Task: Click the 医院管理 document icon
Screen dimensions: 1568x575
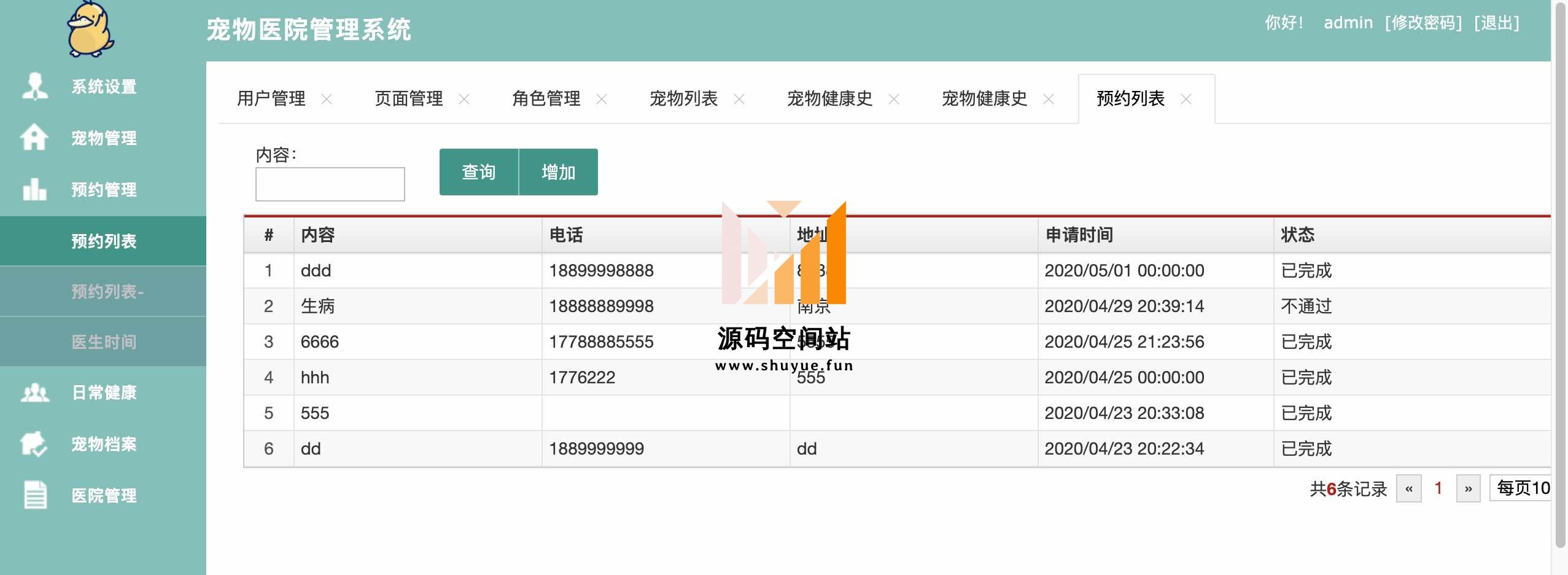Action: pyautogui.click(x=34, y=495)
